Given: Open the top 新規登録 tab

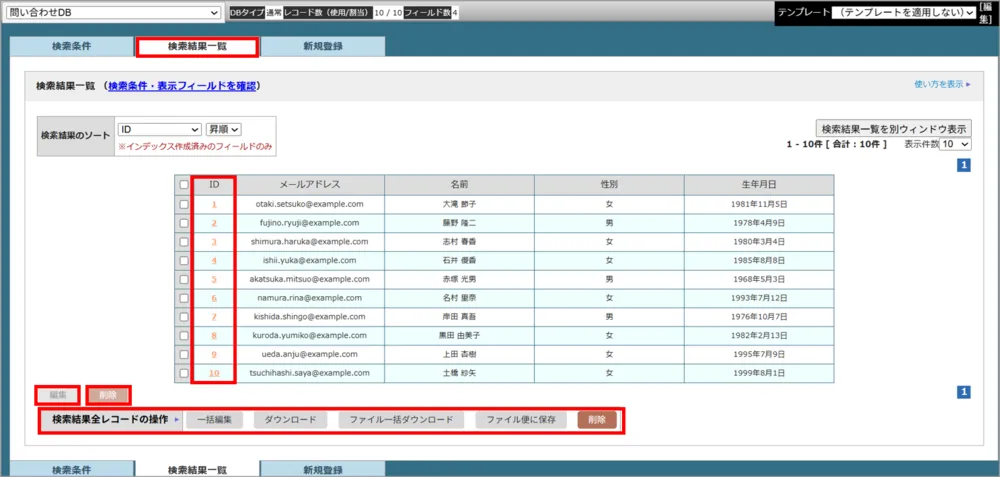Looking at the screenshot, I should 322,47.
